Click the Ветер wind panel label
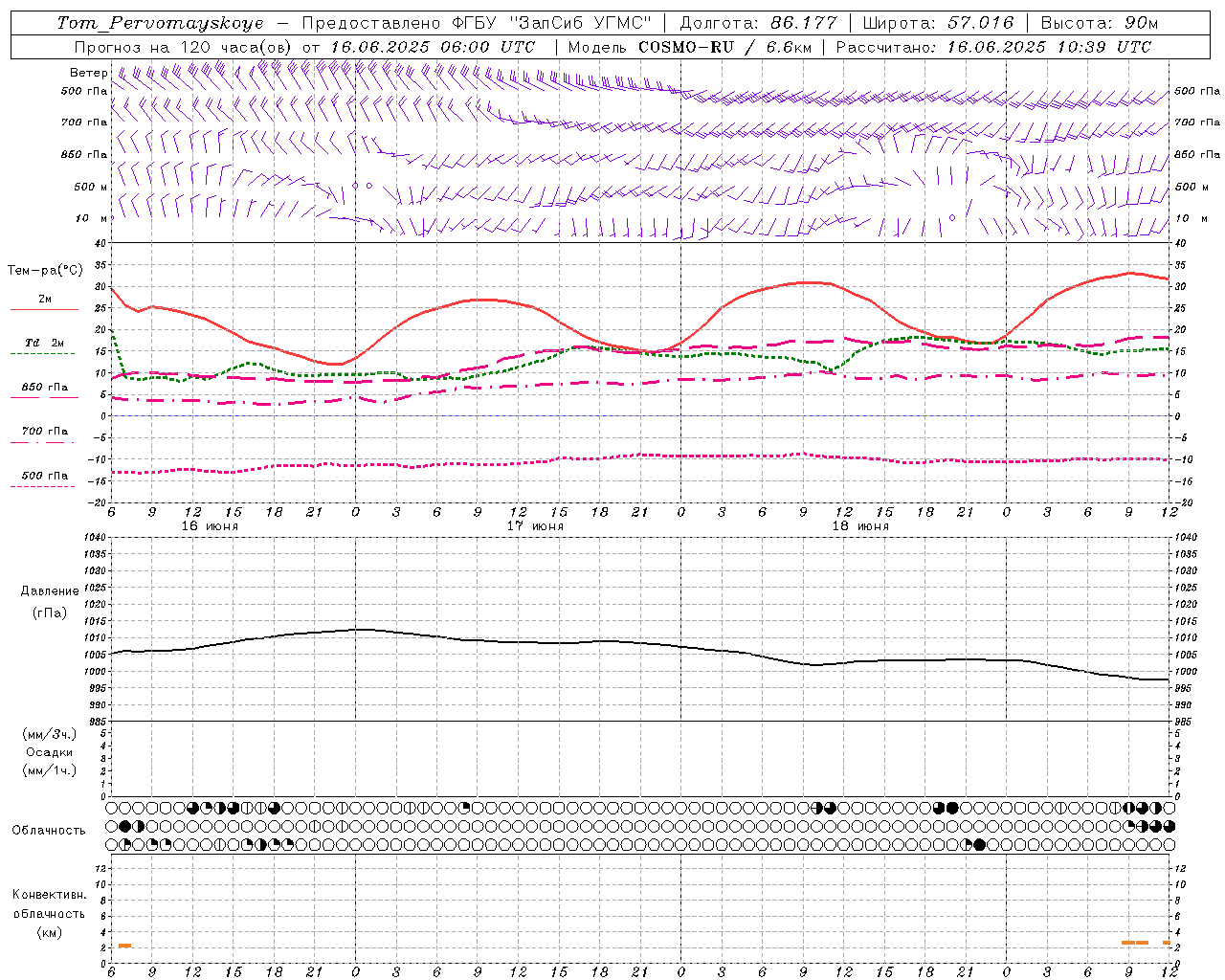 point(89,73)
